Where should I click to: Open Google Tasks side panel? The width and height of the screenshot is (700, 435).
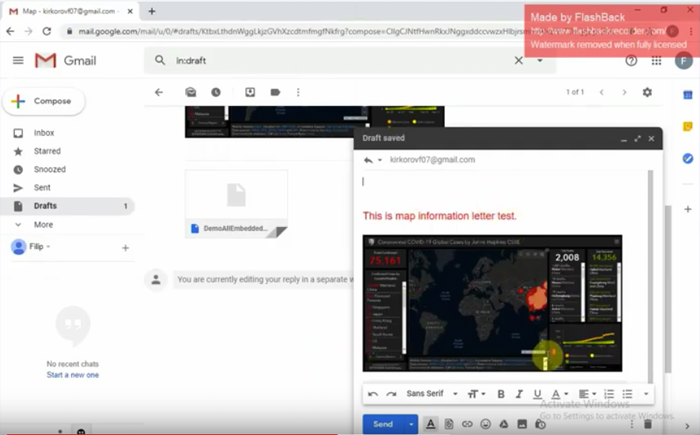tap(688, 159)
